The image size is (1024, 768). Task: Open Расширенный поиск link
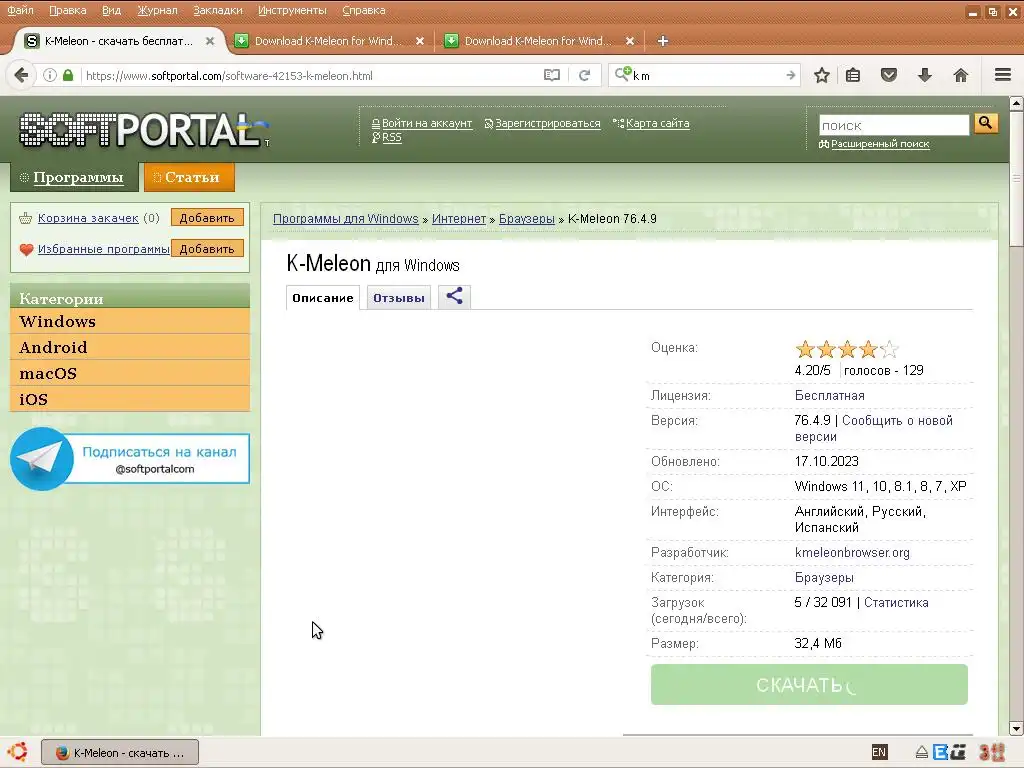(880, 144)
